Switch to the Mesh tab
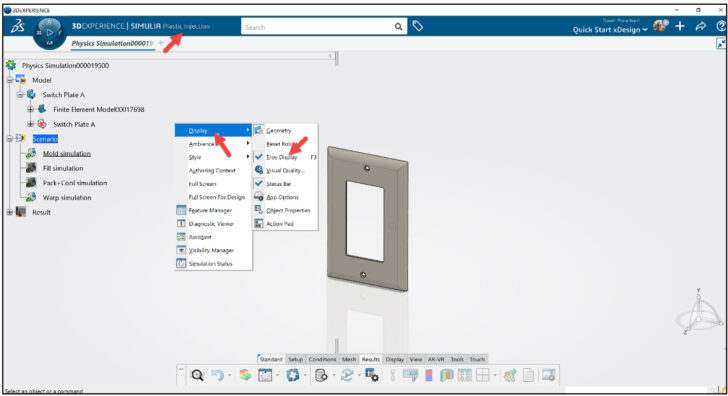The width and height of the screenshot is (728, 396). point(349,359)
